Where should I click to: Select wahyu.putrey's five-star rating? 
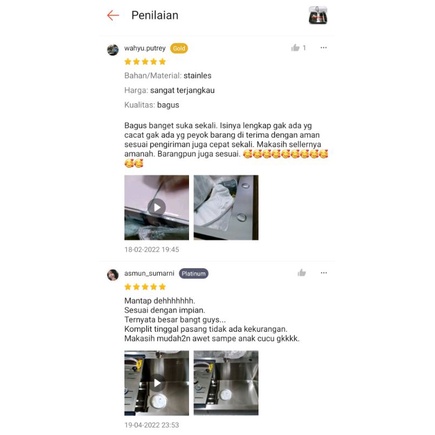point(145,62)
